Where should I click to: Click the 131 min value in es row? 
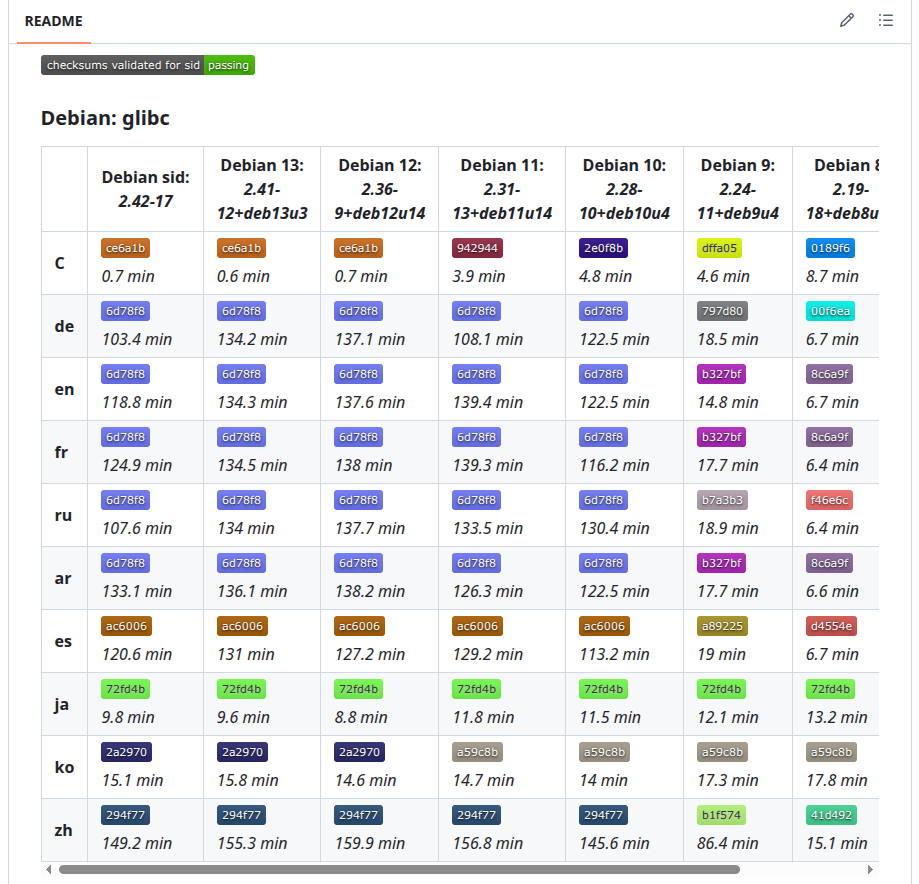tap(246, 654)
